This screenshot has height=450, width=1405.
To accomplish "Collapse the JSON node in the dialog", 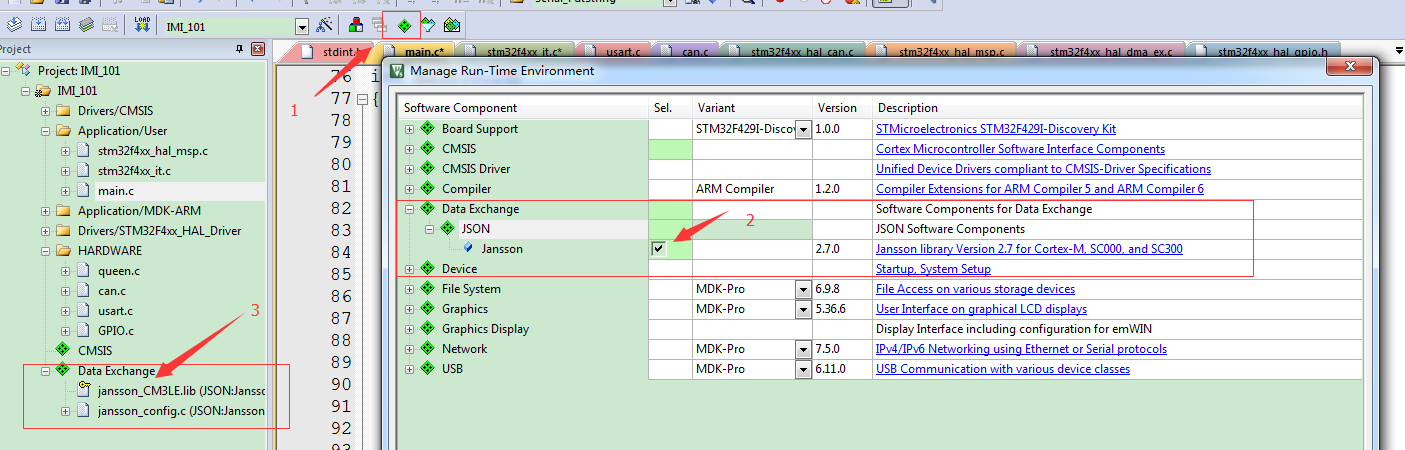I will pyautogui.click(x=429, y=229).
